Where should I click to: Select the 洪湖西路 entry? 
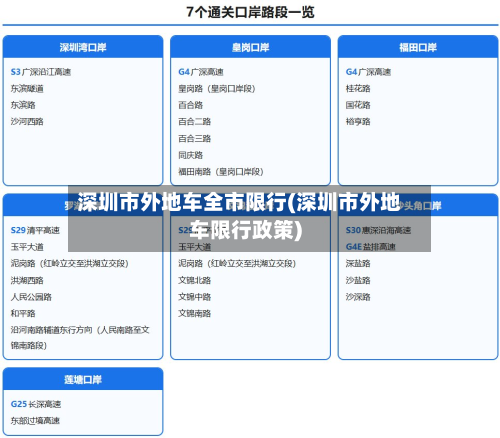(x=27, y=280)
